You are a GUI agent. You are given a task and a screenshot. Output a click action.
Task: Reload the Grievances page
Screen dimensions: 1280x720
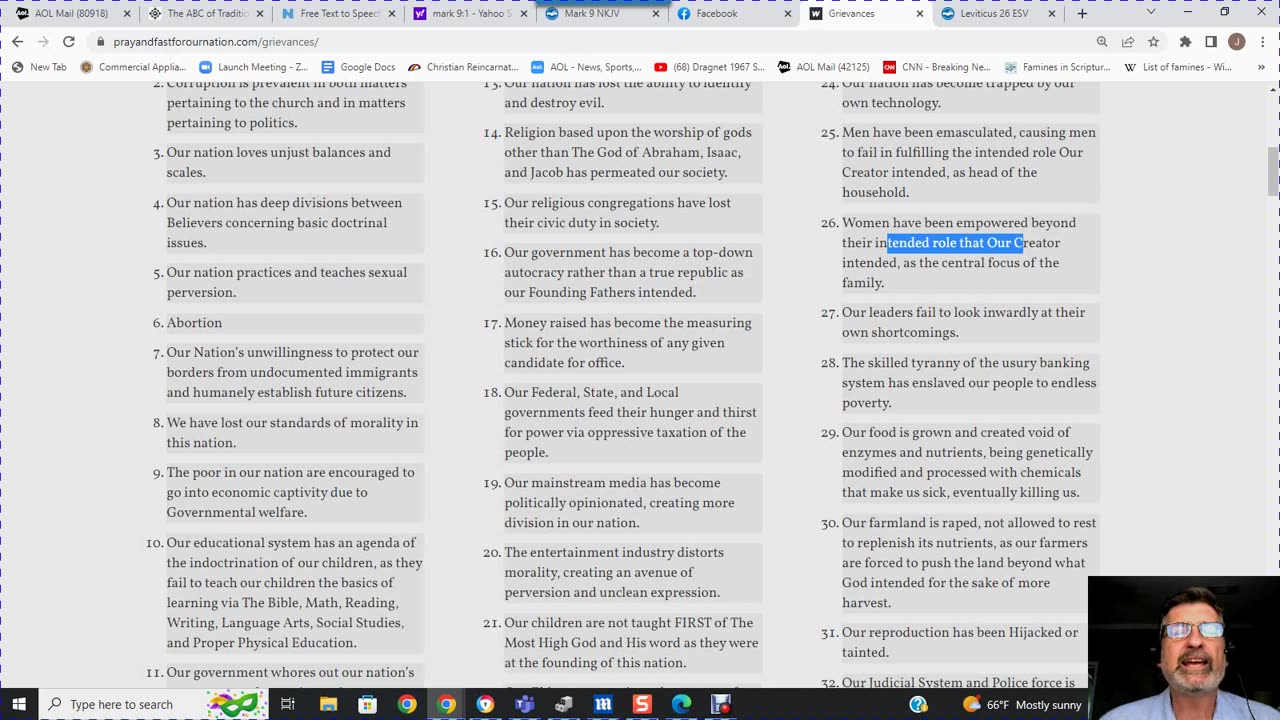[68, 42]
